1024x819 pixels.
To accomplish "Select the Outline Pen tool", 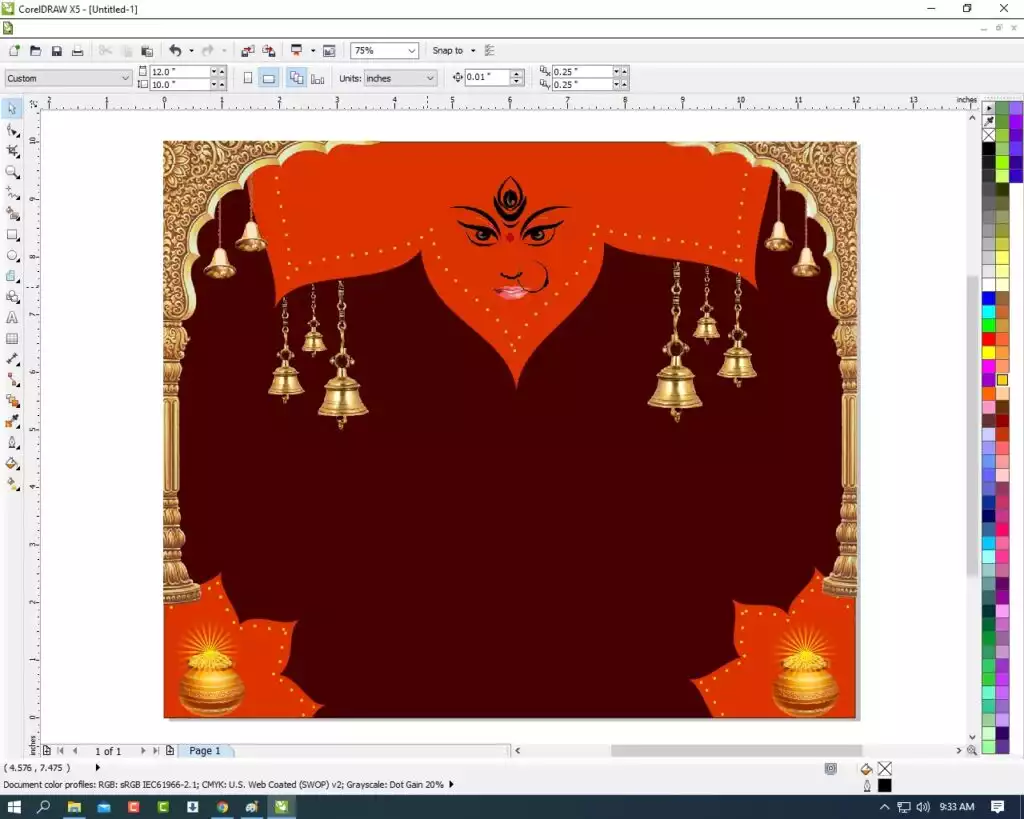I will click(x=12, y=443).
